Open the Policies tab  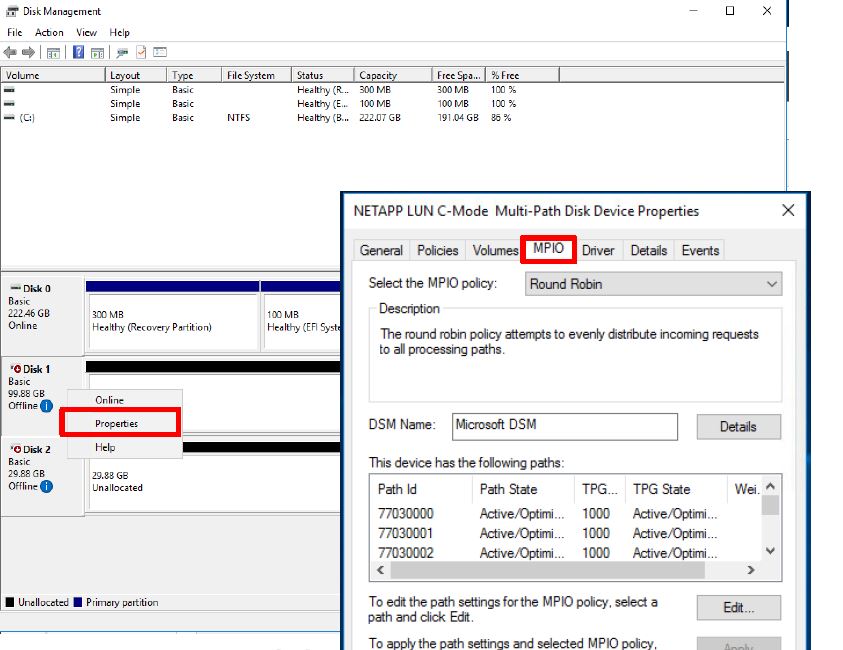(438, 250)
